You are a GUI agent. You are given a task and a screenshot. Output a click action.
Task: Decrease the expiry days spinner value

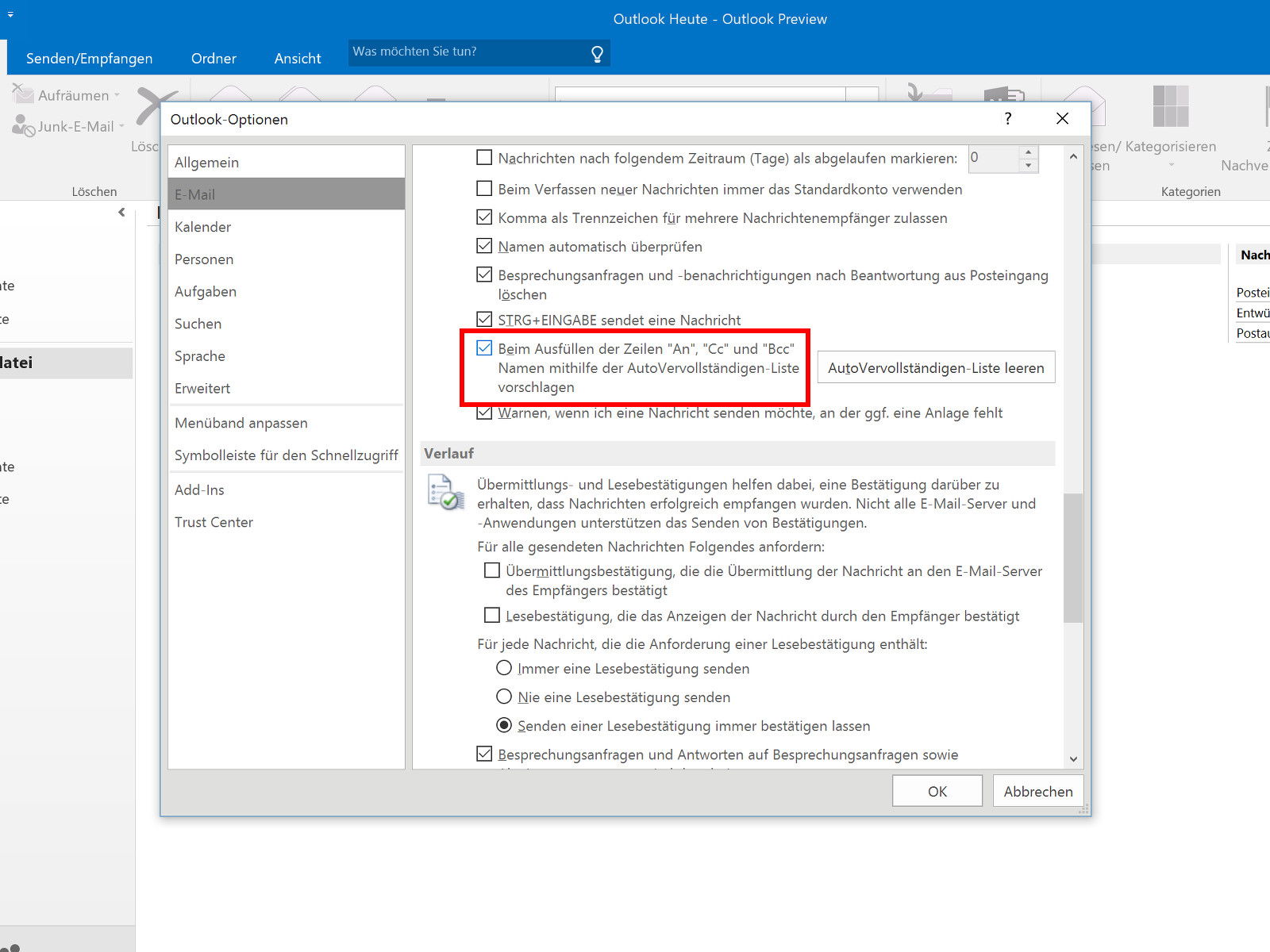click(1028, 165)
